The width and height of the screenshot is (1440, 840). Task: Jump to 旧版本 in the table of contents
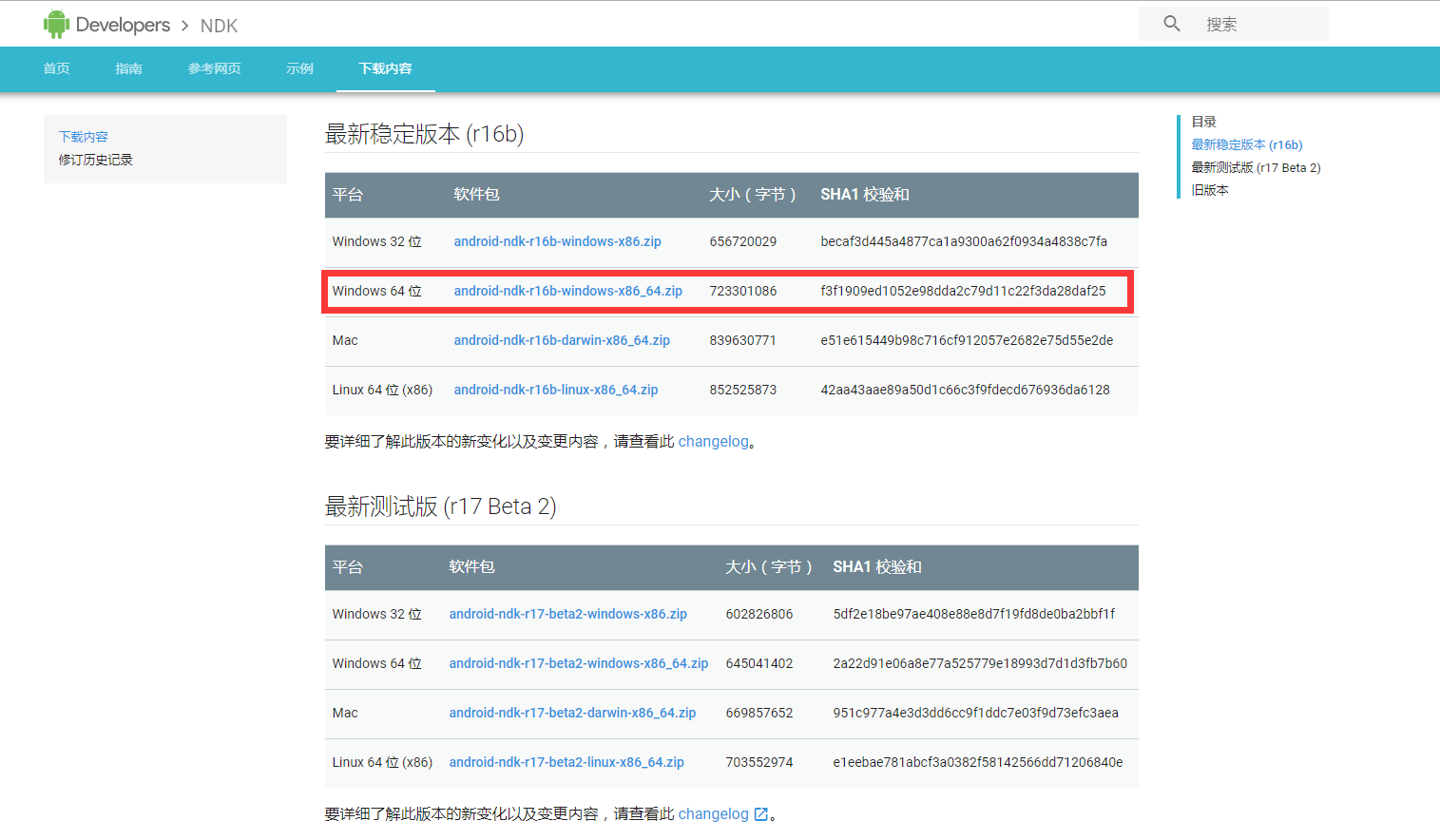tap(1210, 190)
